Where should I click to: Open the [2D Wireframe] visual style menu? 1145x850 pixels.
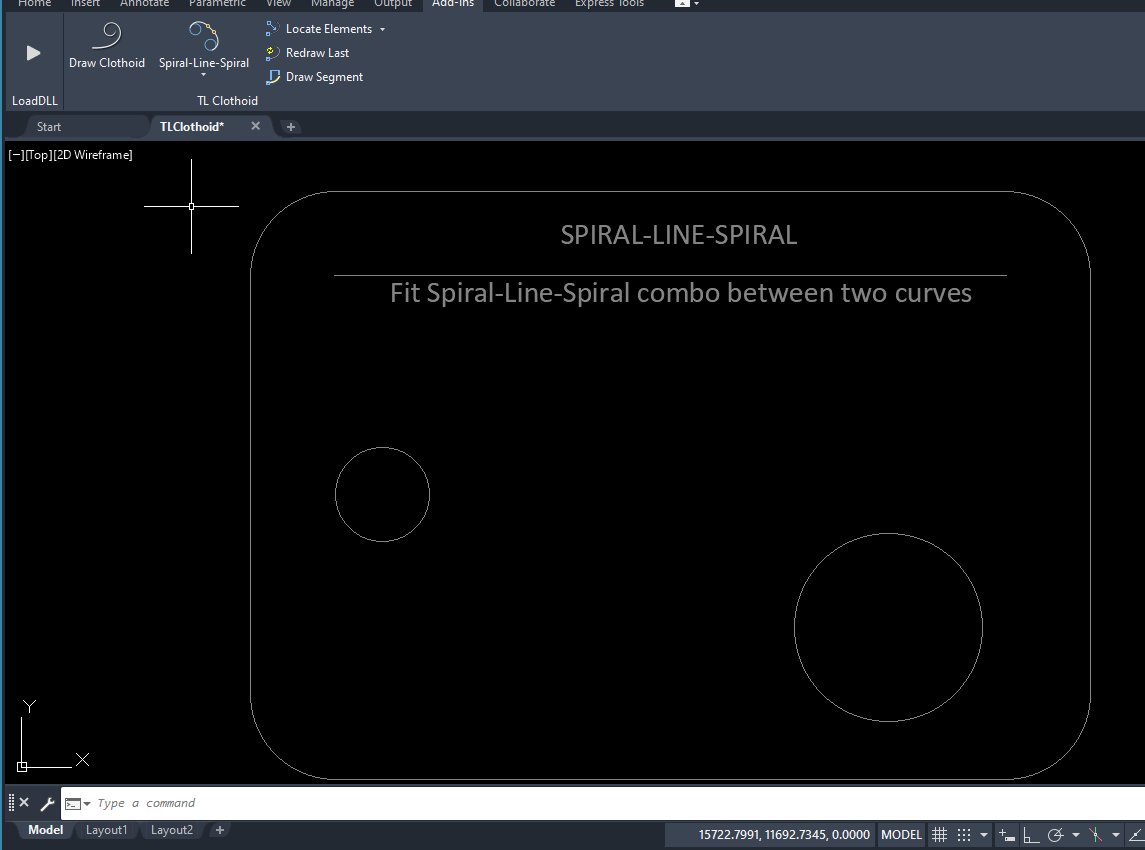[x=93, y=155]
